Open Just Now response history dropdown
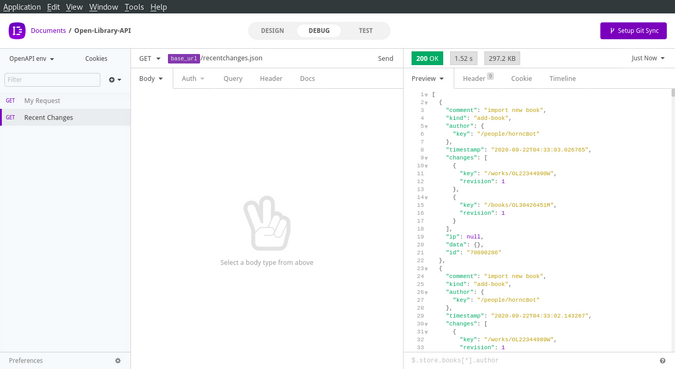675x369 pixels. coord(647,58)
